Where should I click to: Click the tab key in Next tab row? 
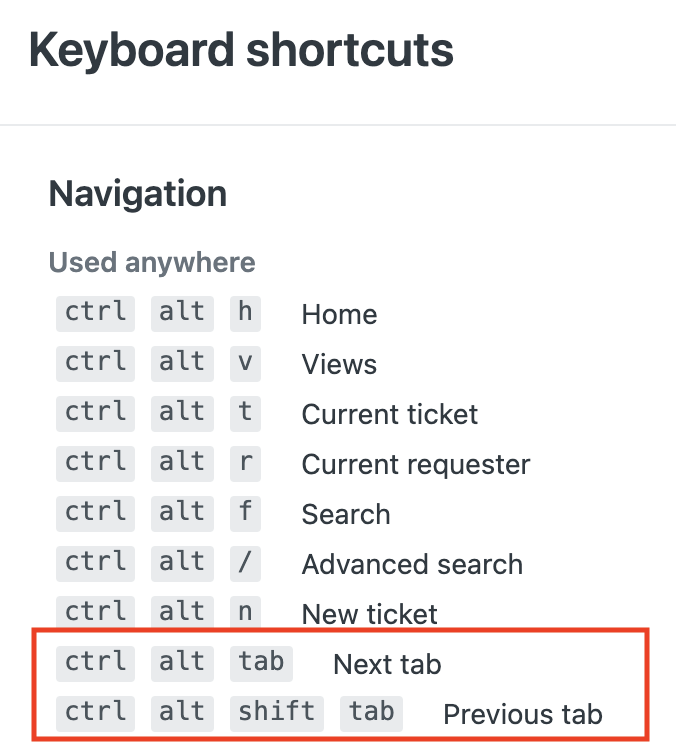point(261,662)
